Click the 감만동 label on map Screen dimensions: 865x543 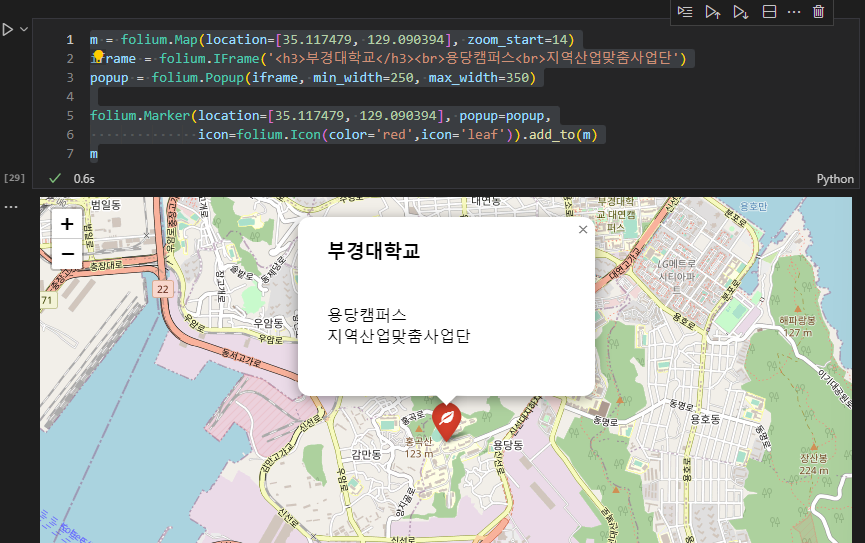click(366, 455)
